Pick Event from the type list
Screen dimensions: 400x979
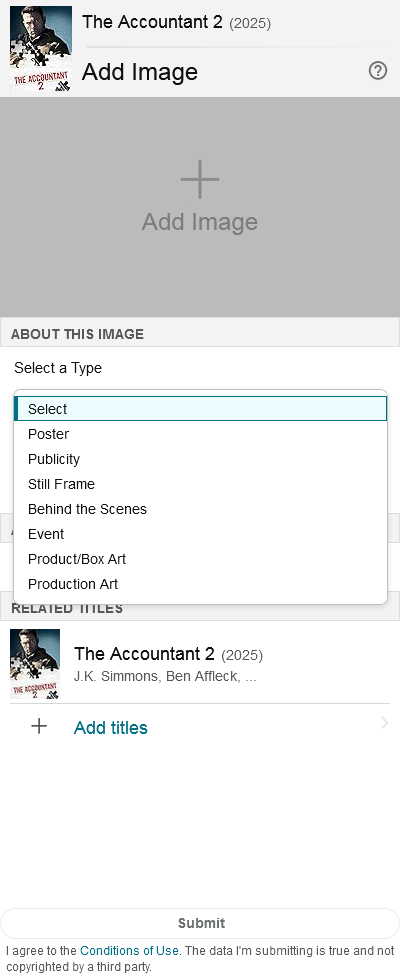tap(200, 534)
